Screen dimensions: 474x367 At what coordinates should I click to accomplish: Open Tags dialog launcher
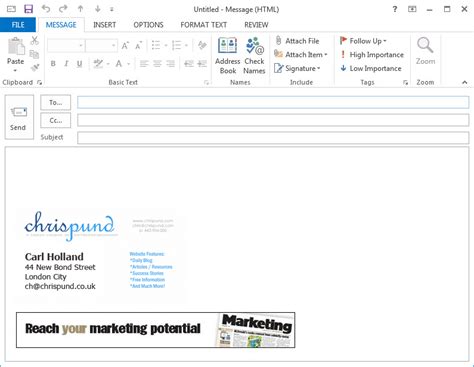pos(405,82)
